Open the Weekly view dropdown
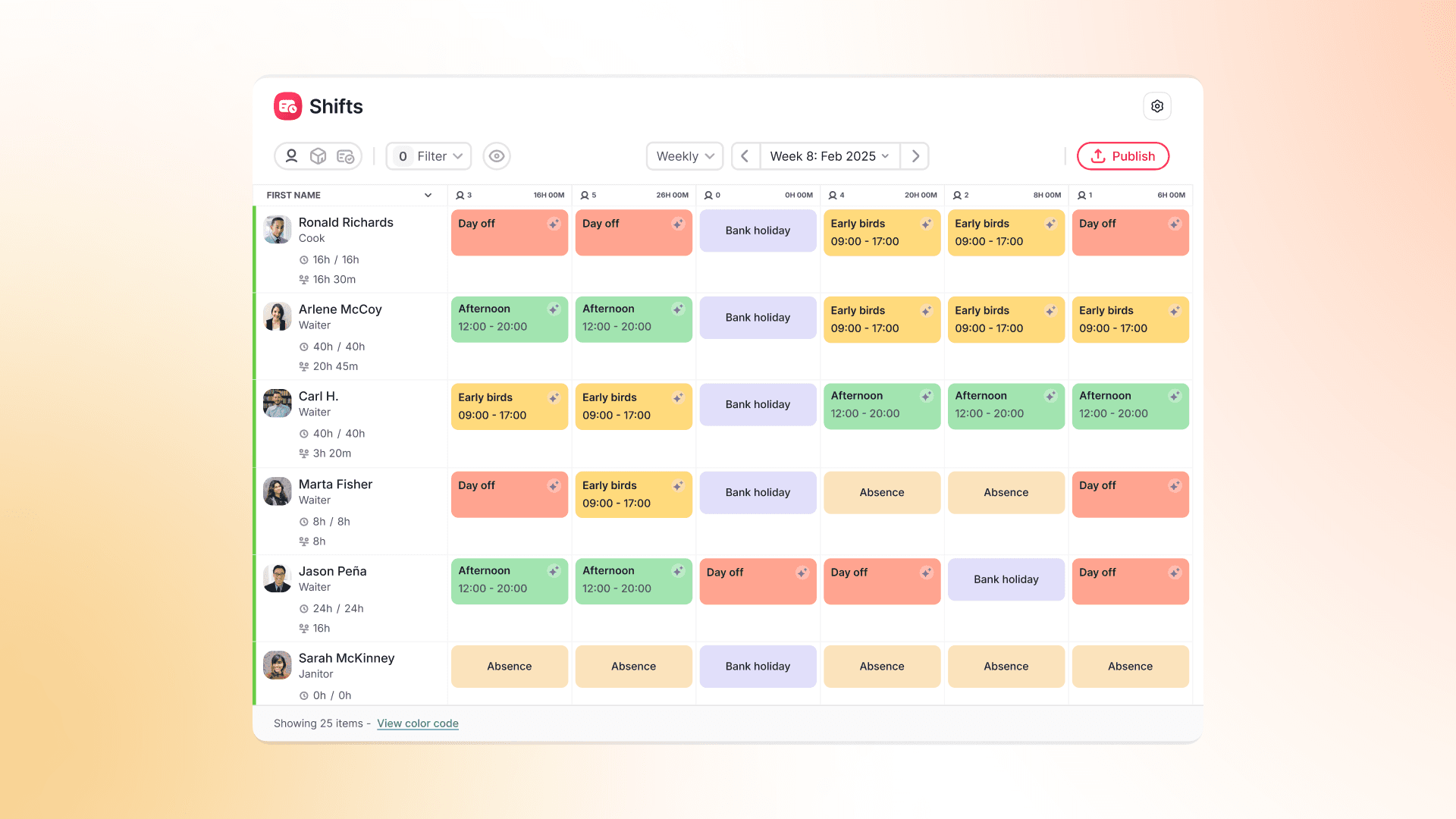Screen dimensions: 1456x819 [x=683, y=156]
